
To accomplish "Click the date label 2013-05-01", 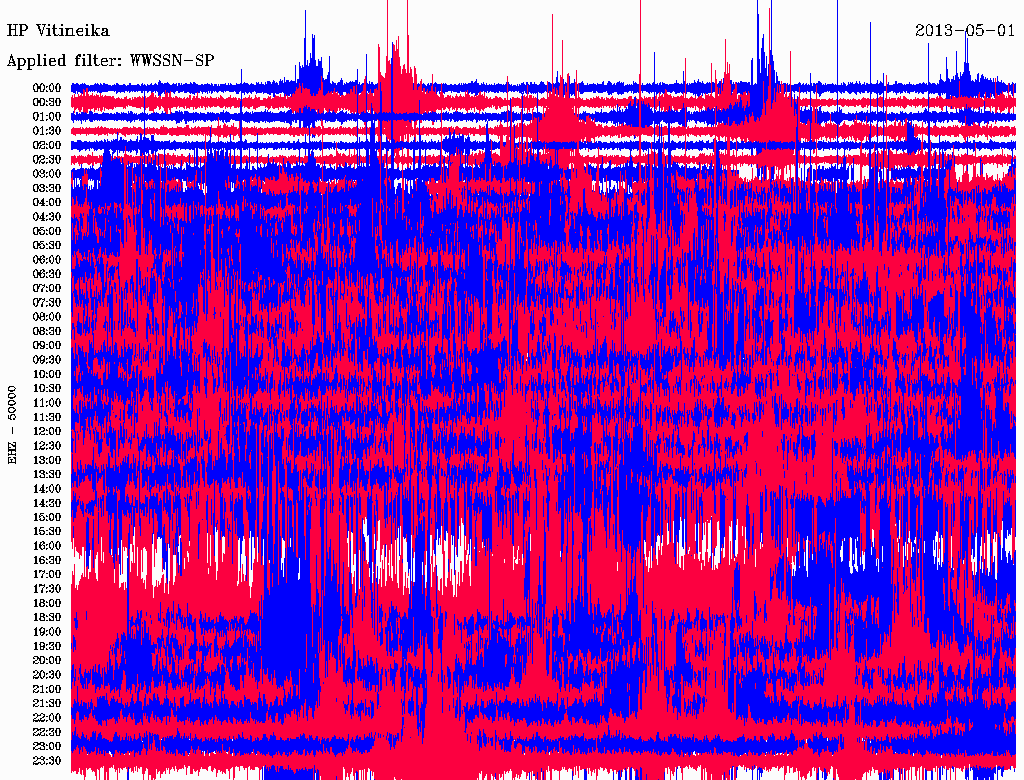I will click(x=965, y=30).
